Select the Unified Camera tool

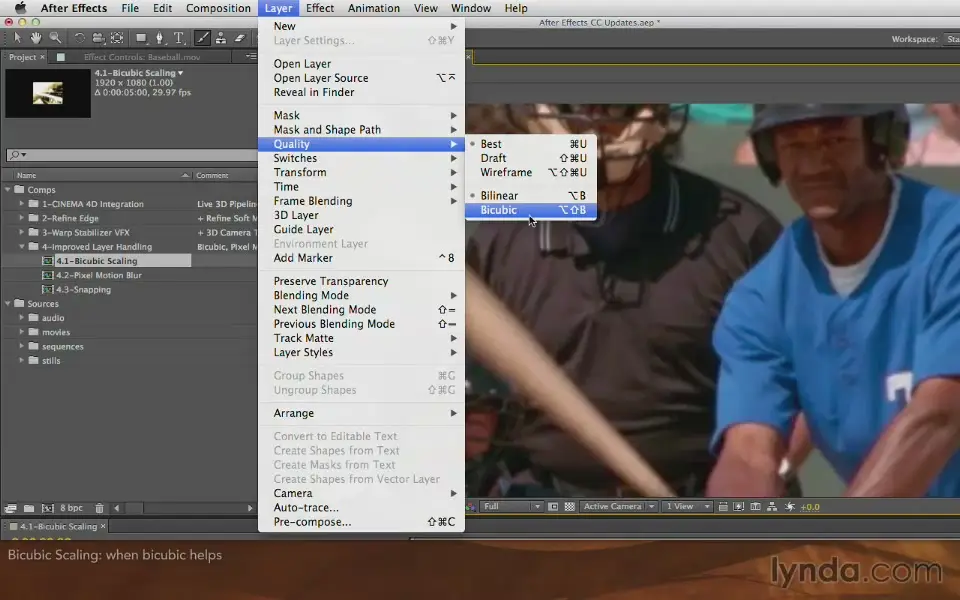click(98, 38)
